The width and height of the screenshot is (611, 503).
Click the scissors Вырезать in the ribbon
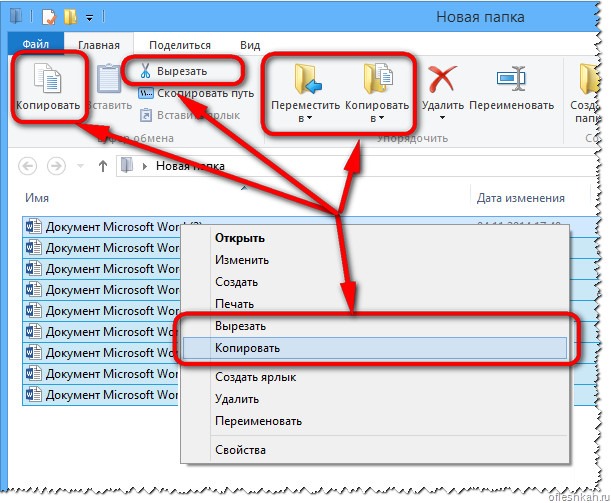[x=174, y=71]
